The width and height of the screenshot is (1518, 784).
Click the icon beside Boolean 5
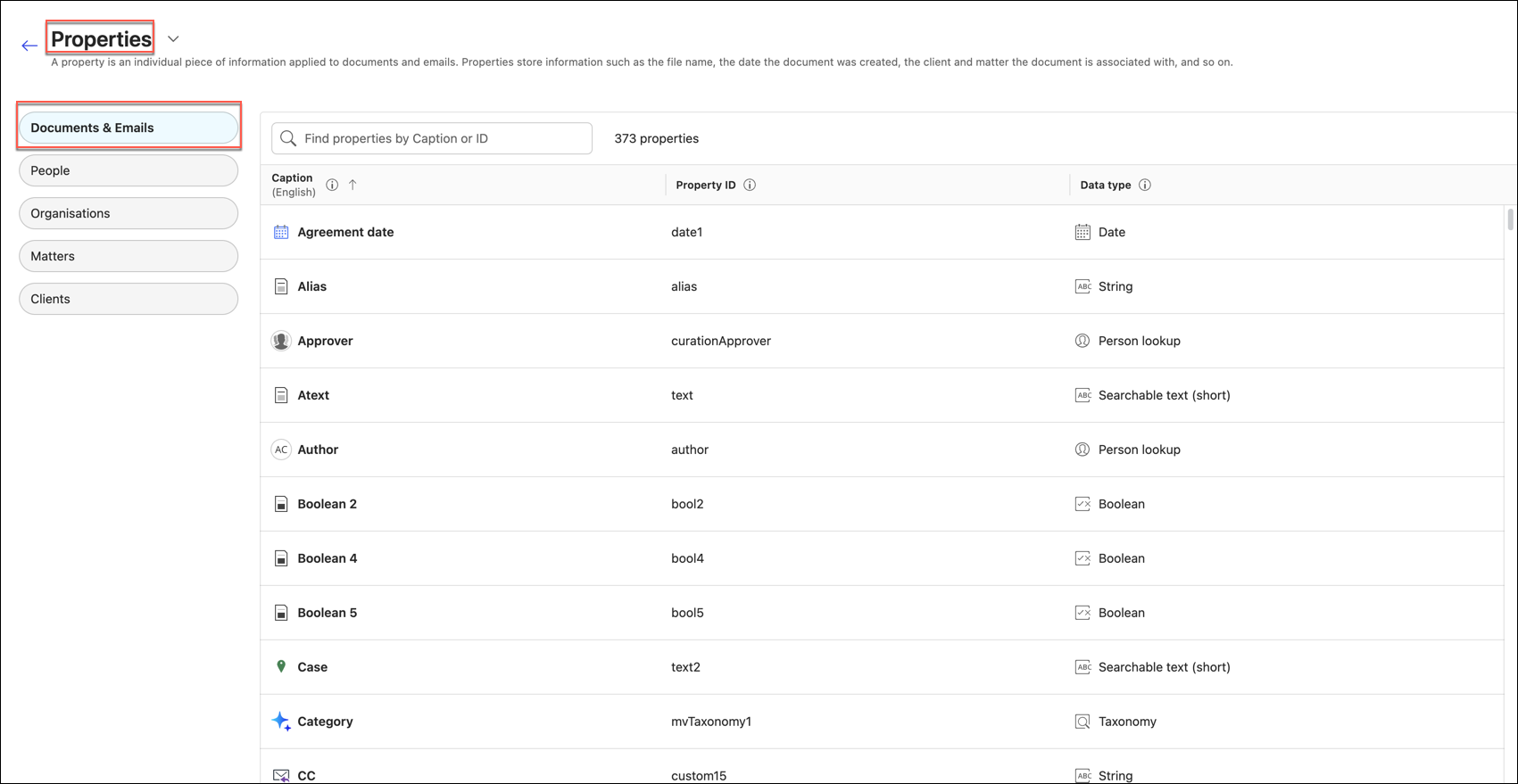(281, 613)
